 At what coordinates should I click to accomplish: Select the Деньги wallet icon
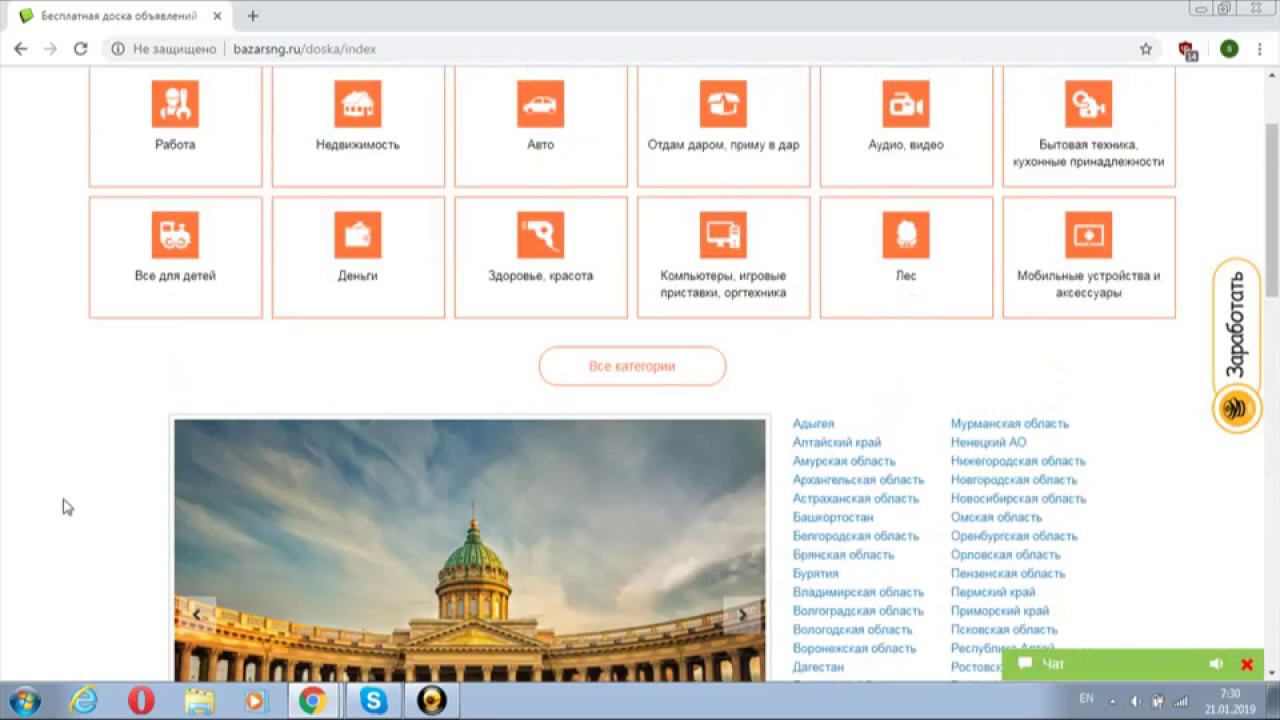point(358,235)
